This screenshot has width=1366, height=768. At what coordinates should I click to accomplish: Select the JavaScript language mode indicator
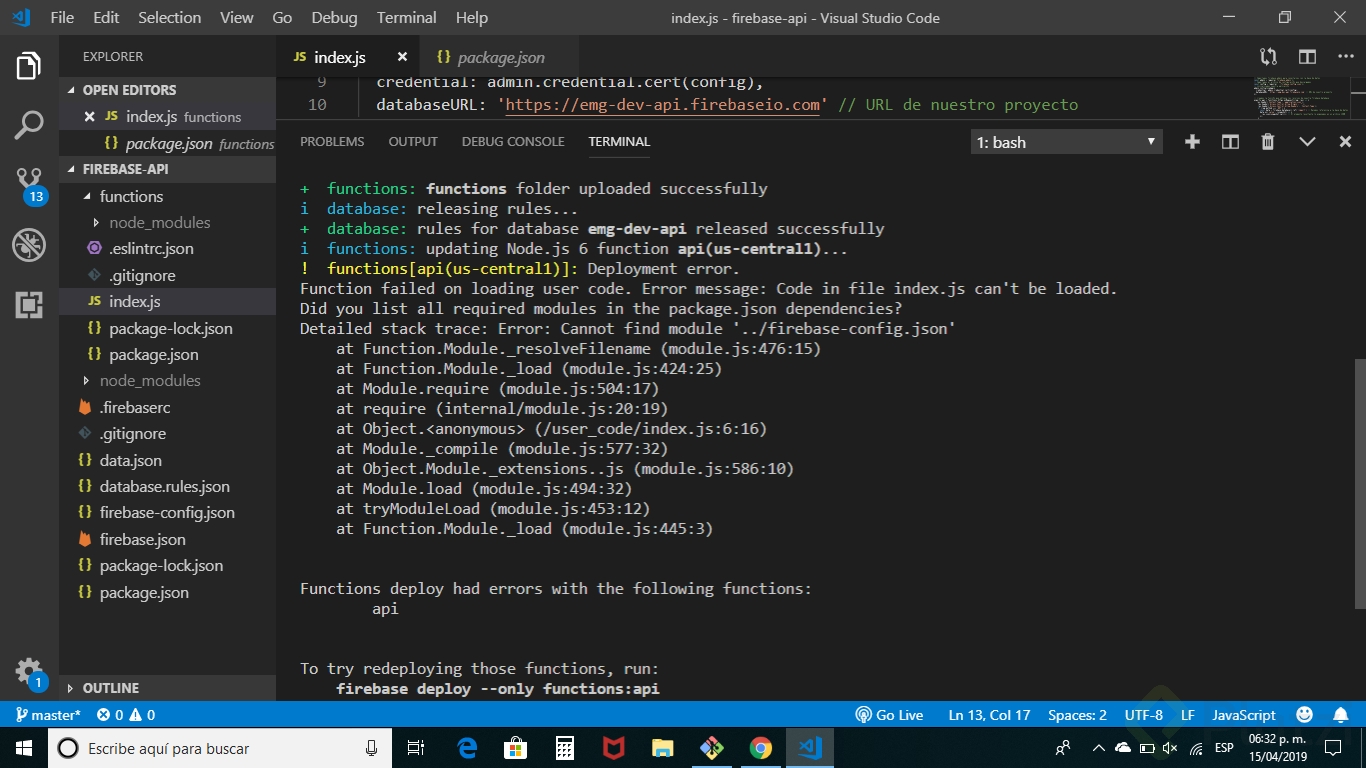tap(1242, 714)
